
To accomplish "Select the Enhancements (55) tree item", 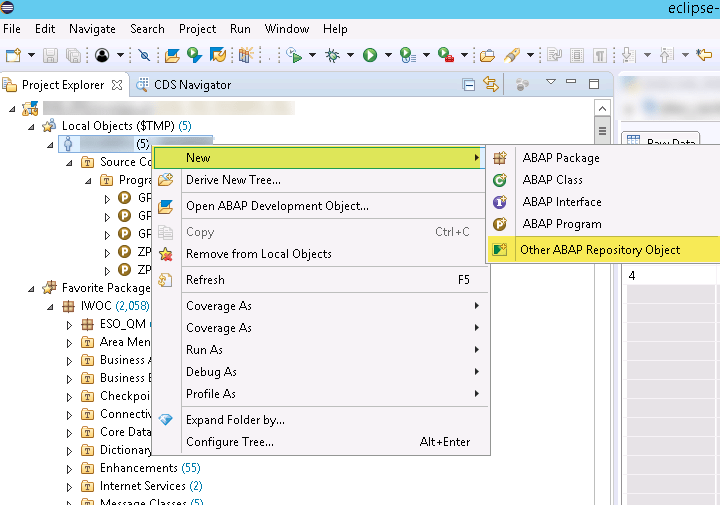I will coord(141,468).
